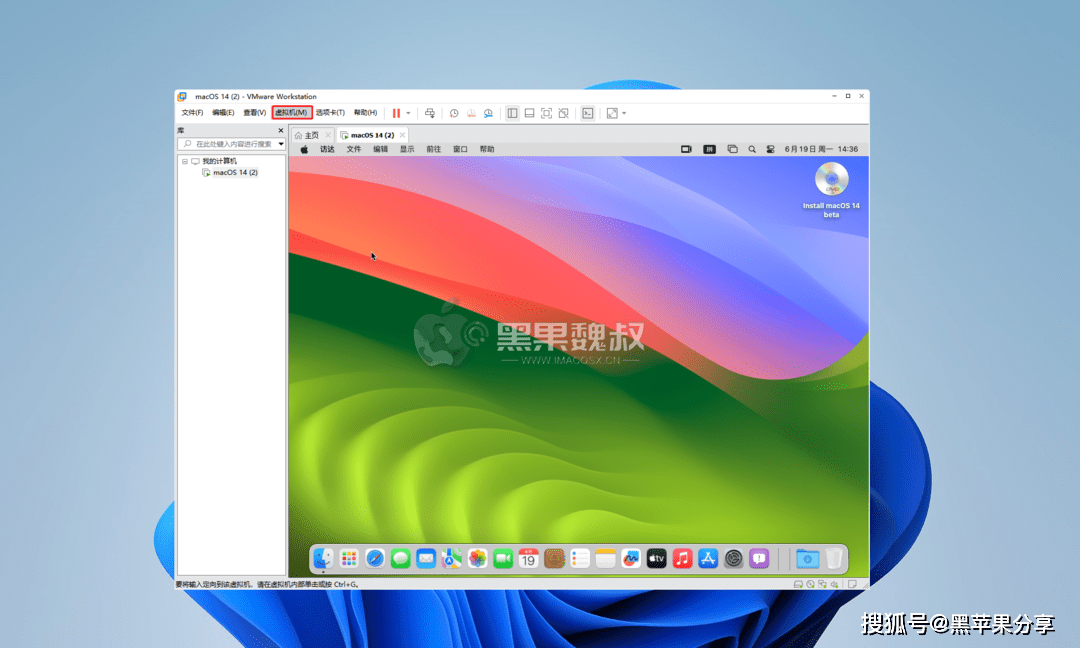Open Mail from the Dock

click(x=426, y=558)
